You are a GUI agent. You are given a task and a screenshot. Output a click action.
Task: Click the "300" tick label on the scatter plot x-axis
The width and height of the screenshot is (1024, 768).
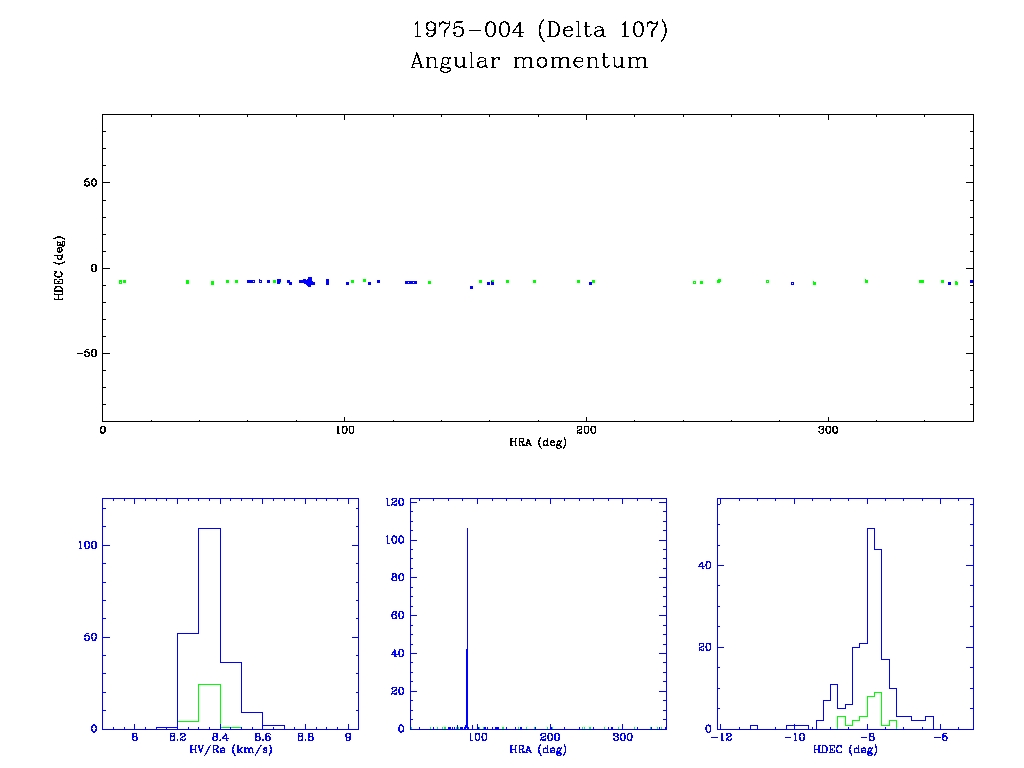coord(827,430)
